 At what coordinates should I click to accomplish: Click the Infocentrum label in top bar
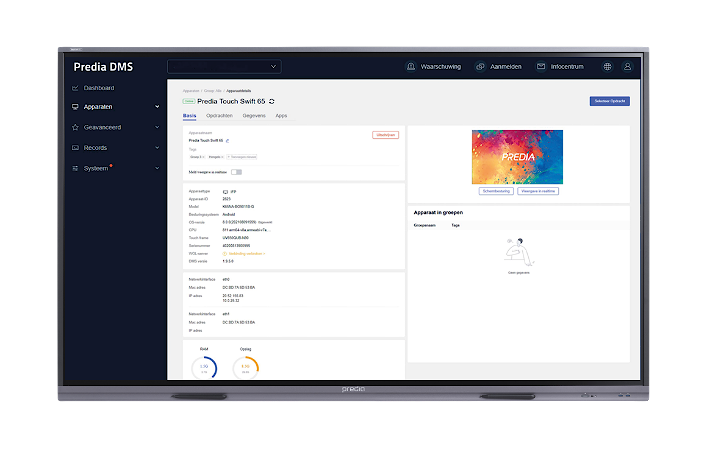tap(567, 67)
